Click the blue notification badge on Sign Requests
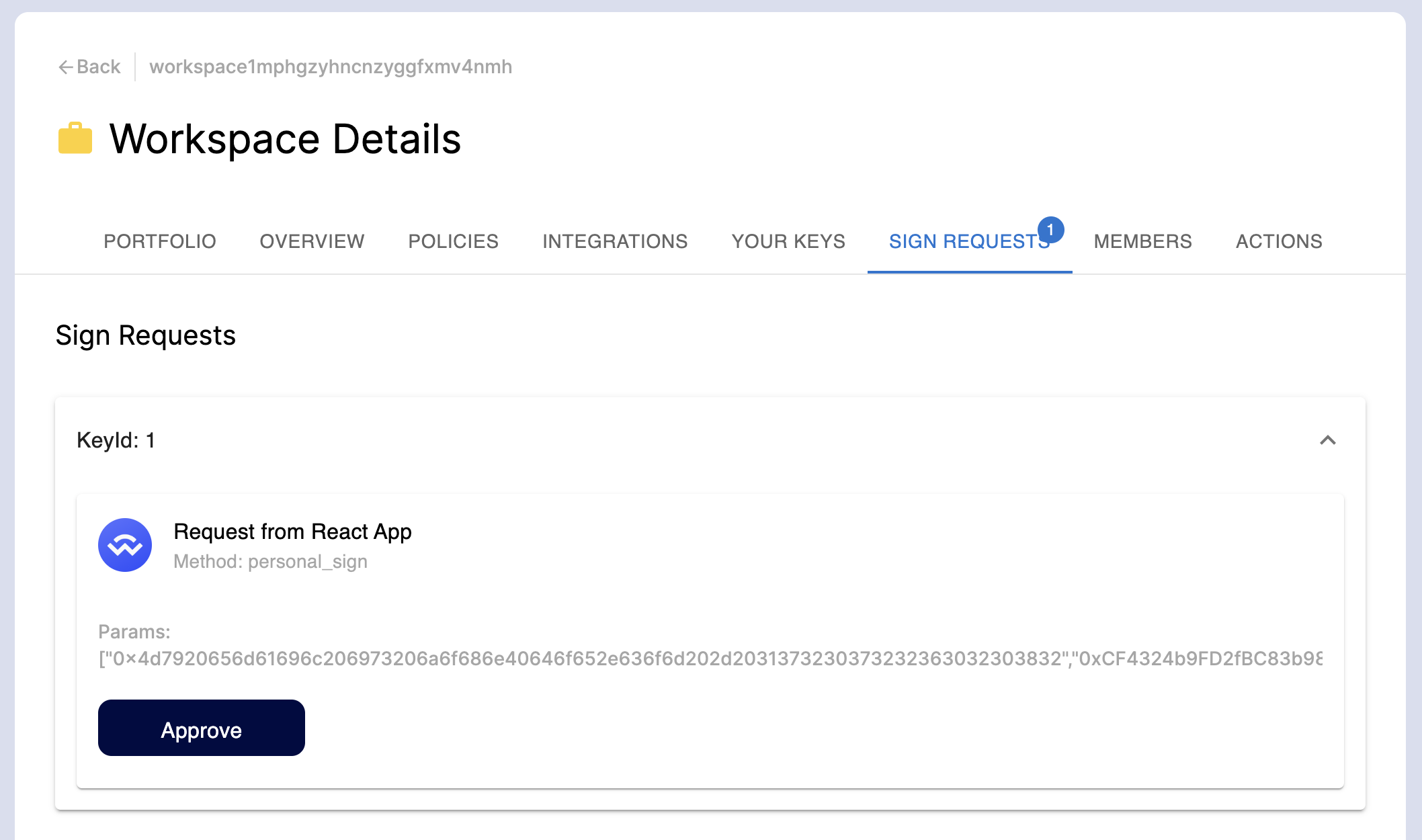Viewport: 1422px width, 840px height. click(x=1051, y=227)
